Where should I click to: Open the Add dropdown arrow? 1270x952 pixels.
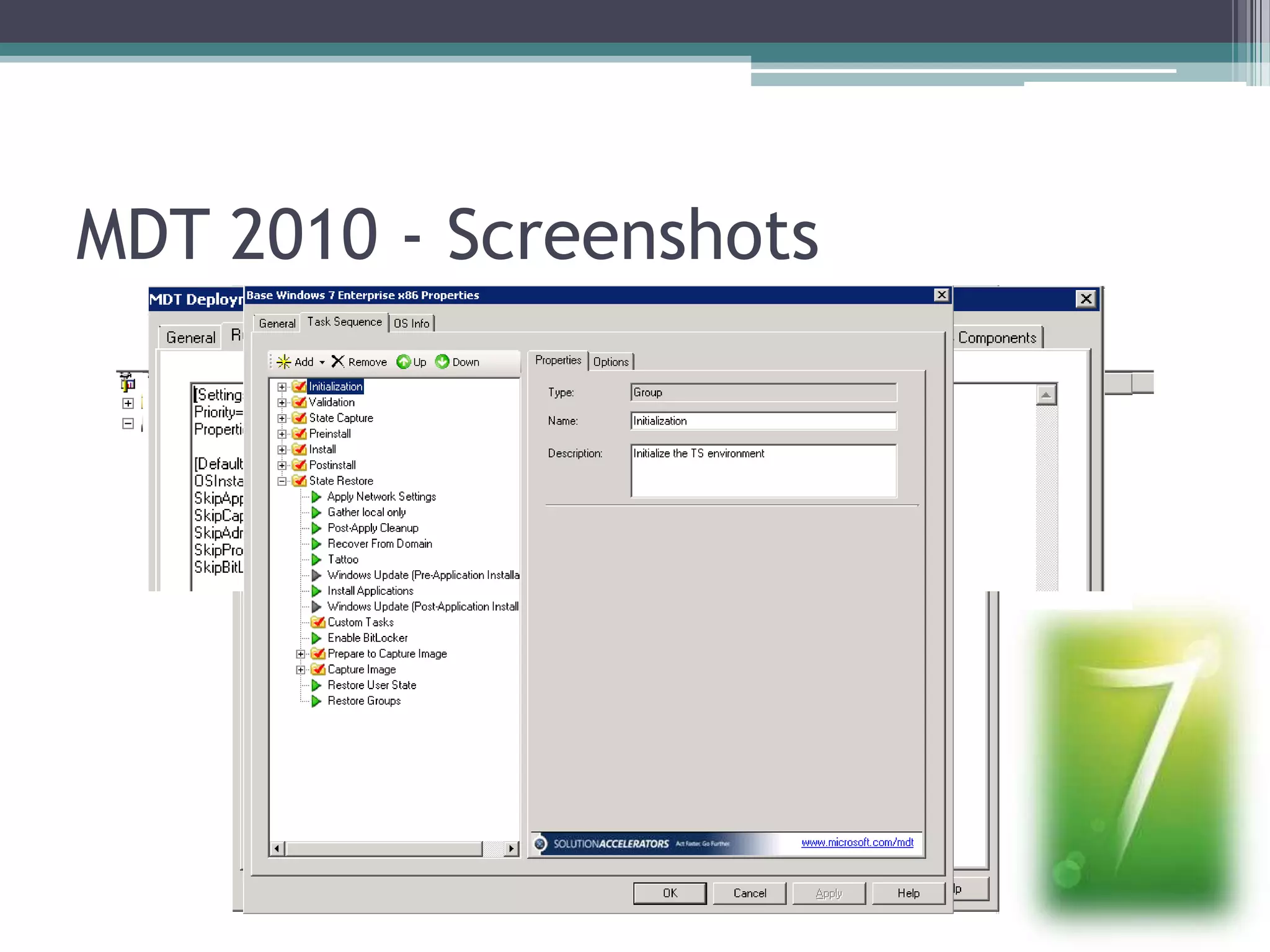coord(322,363)
